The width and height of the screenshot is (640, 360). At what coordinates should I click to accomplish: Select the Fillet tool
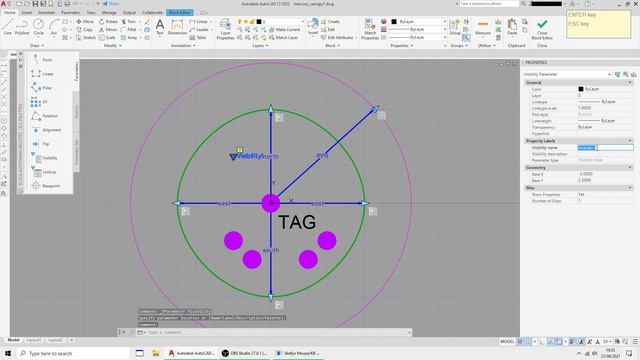[129, 29]
